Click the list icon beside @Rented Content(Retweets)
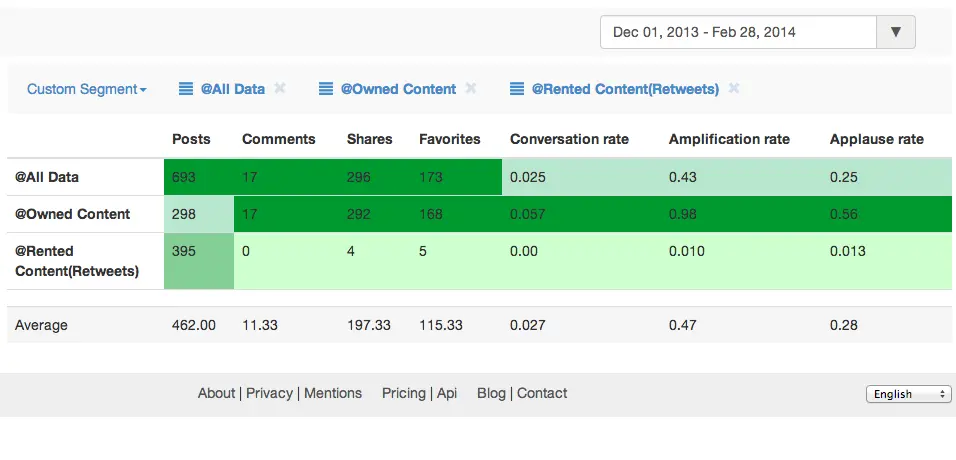Image resolution: width=956 pixels, height=460 pixels. (x=516, y=89)
